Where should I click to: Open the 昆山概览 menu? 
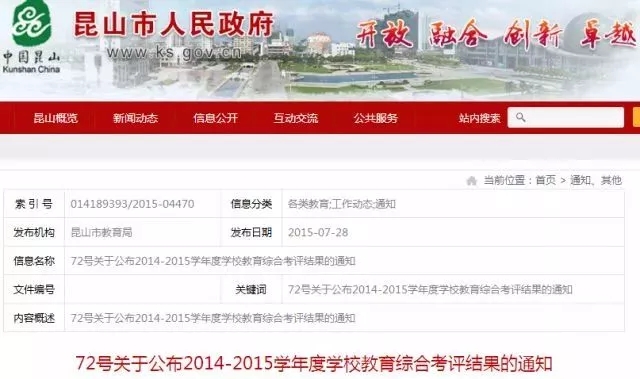56,118
